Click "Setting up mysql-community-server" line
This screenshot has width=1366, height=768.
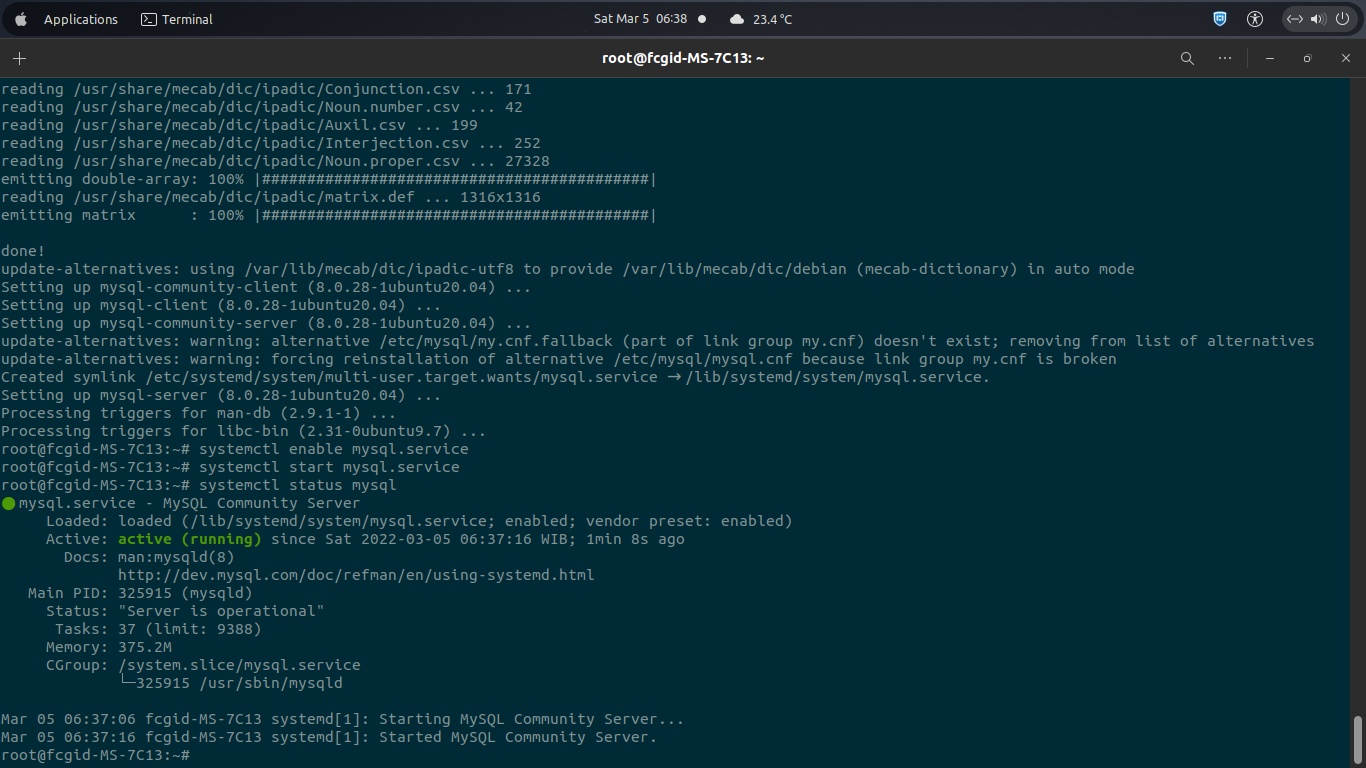pos(266,323)
